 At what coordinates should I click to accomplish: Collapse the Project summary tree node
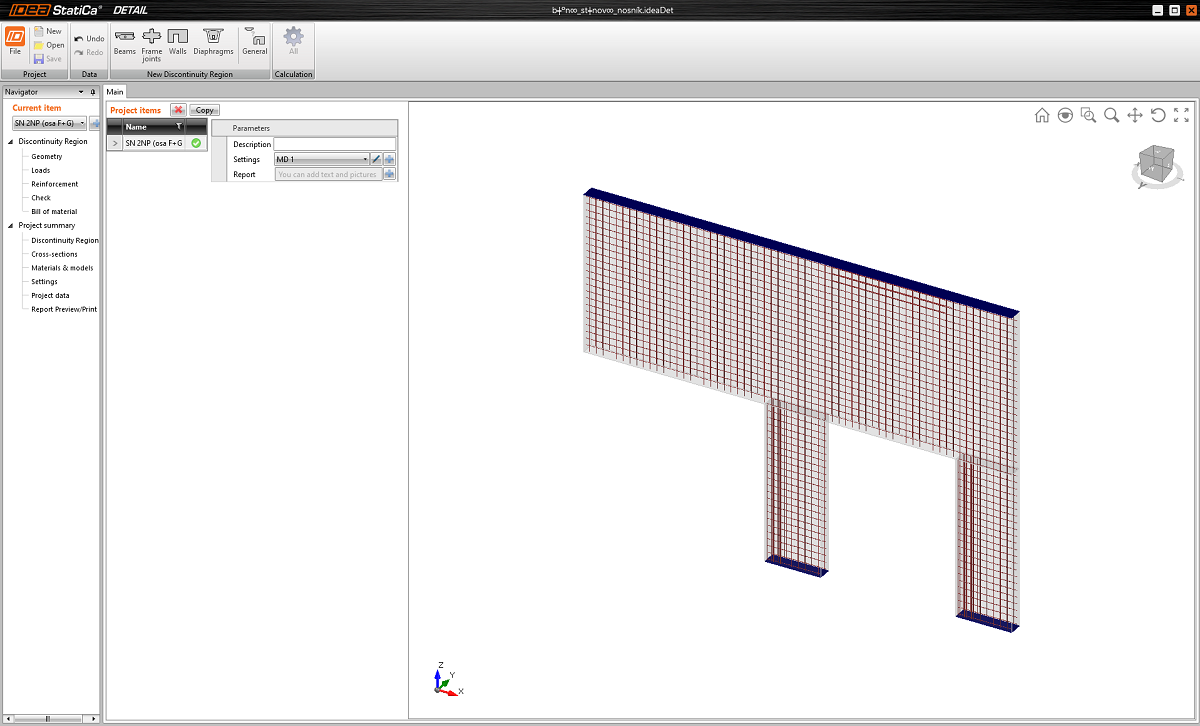point(11,226)
